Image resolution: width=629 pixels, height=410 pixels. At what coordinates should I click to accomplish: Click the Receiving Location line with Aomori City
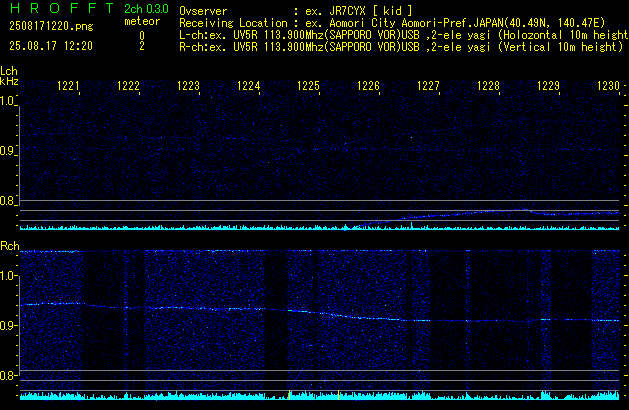click(392, 23)
